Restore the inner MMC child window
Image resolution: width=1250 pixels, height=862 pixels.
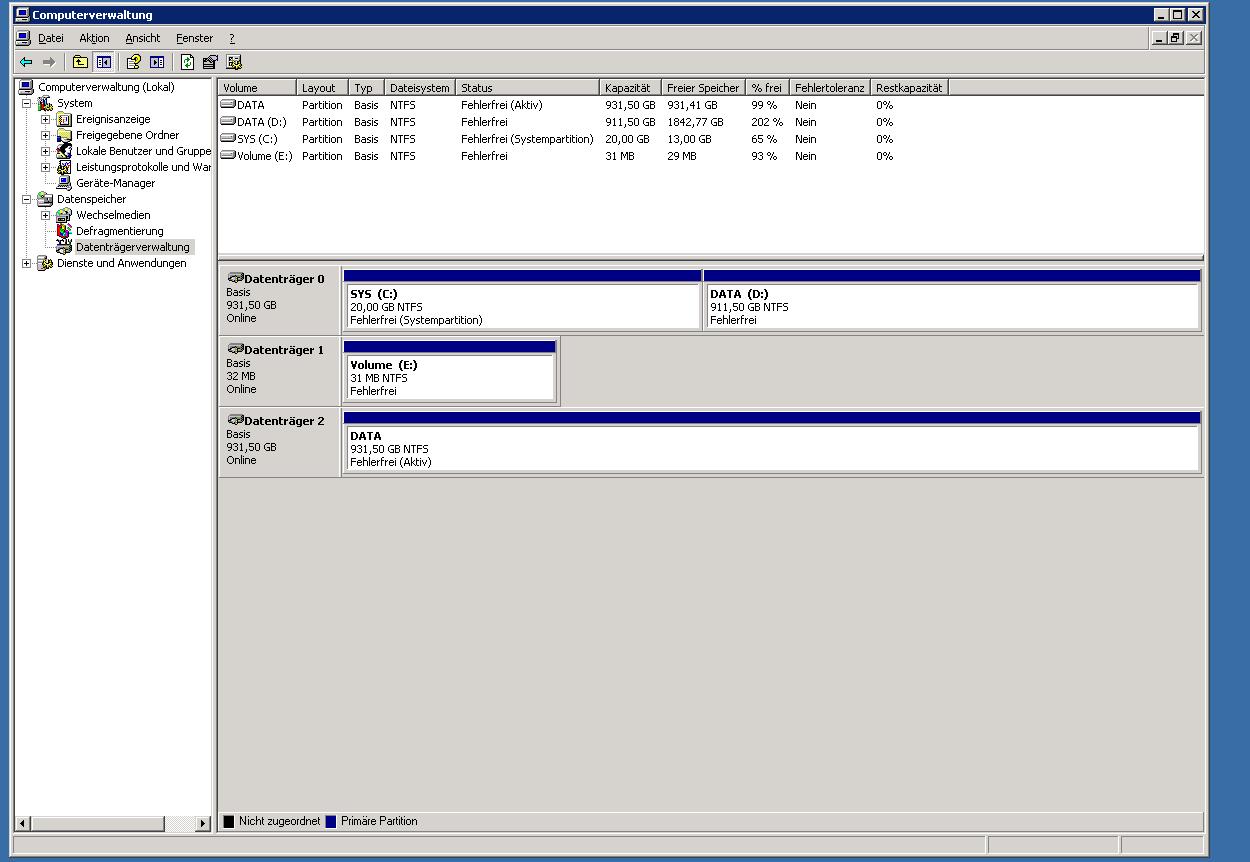(x=1176, y=38)
